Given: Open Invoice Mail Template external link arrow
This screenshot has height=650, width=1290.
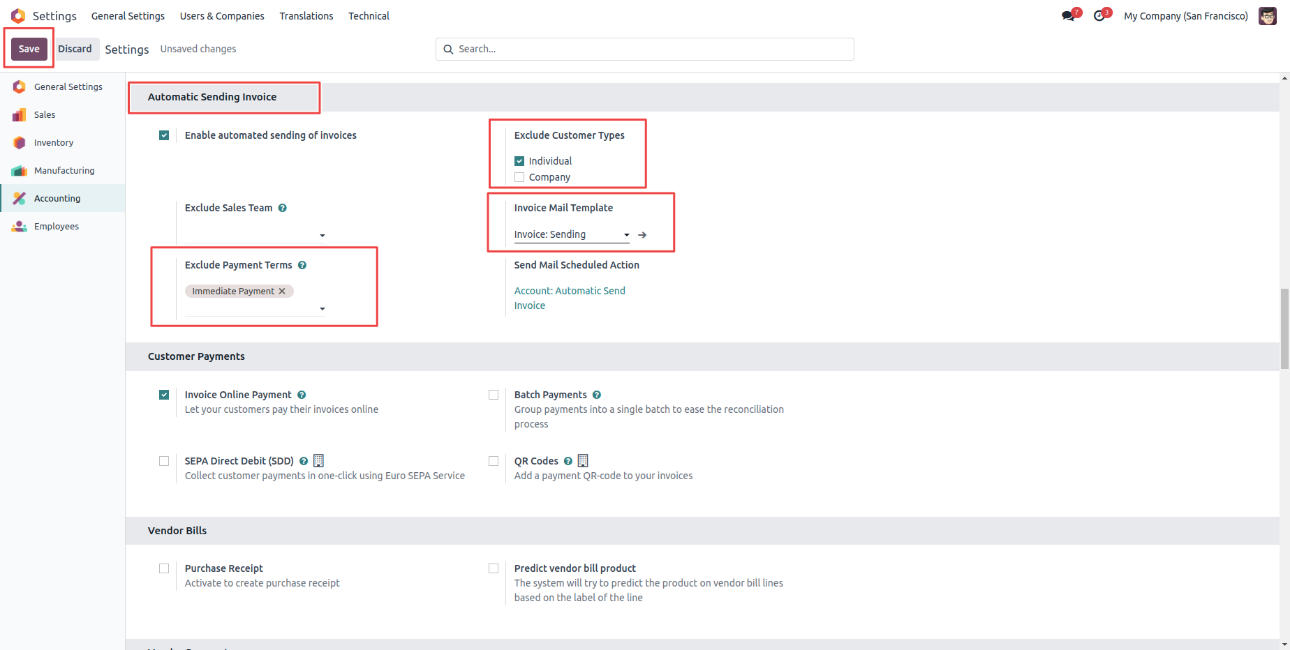Looking at the screenshot, I should [642, 235].
